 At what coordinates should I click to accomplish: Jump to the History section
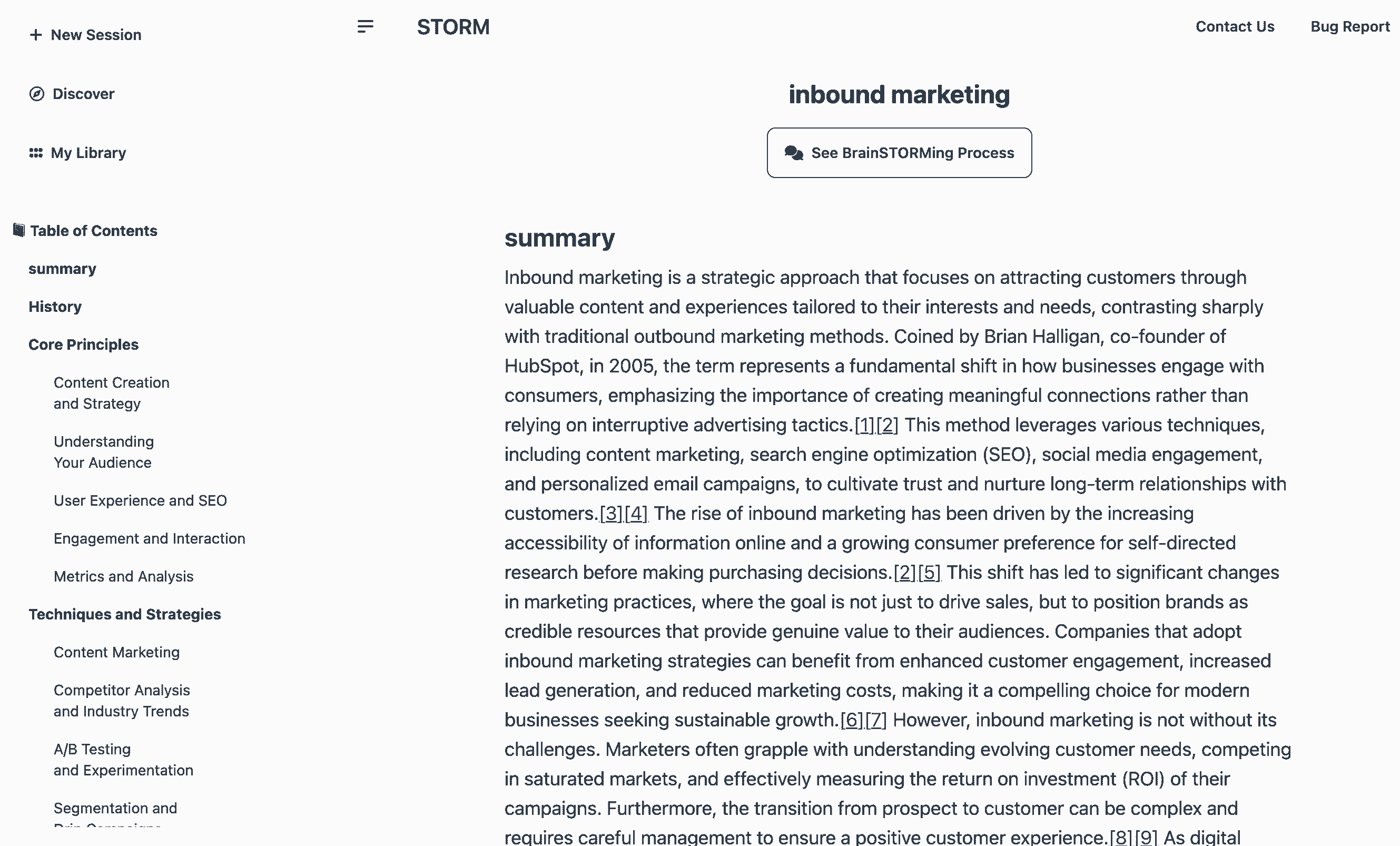[x=55, y=307]
